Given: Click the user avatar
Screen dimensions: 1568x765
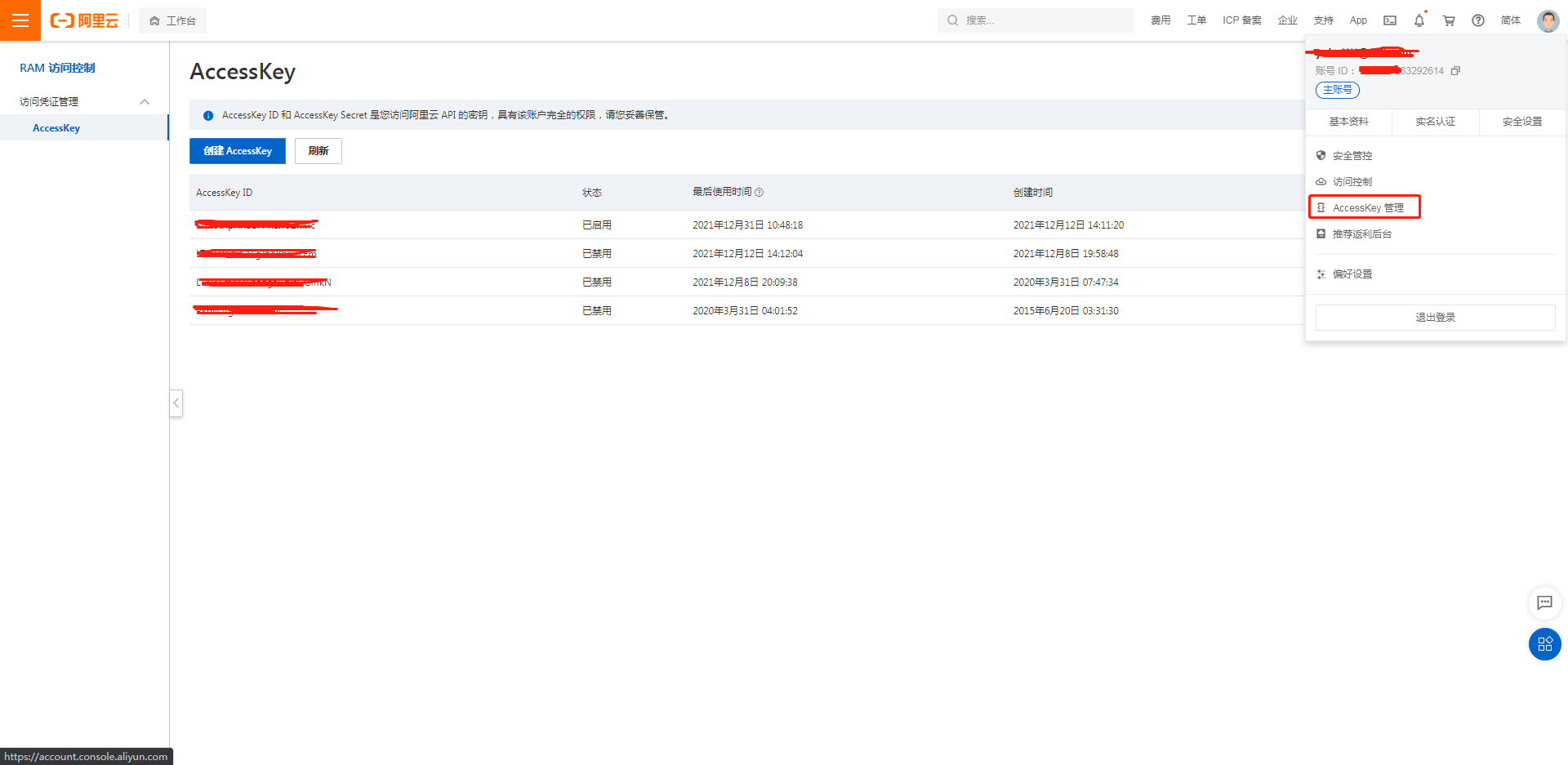Looking at the screenshot, I should point(1548,20).
